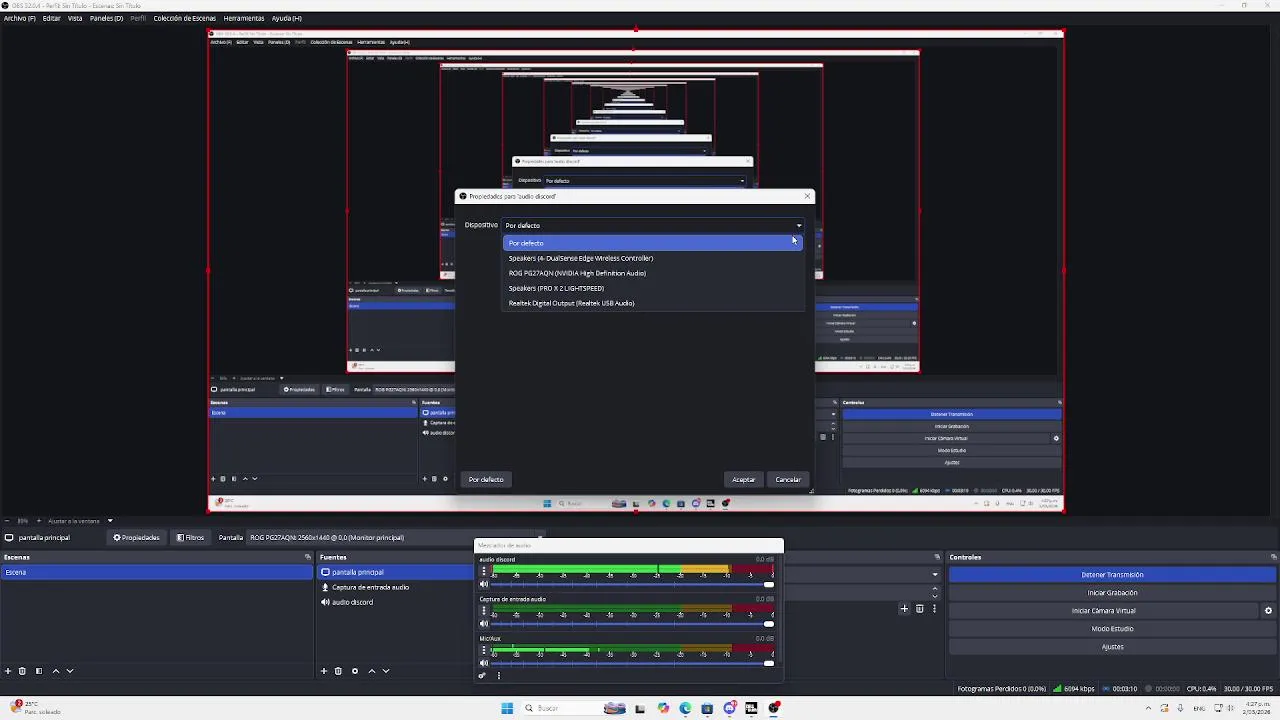Viewport: 1280px width, 720px height.
Task: Undock the Escenas panel with its float icon
Action: coord(308,557)
